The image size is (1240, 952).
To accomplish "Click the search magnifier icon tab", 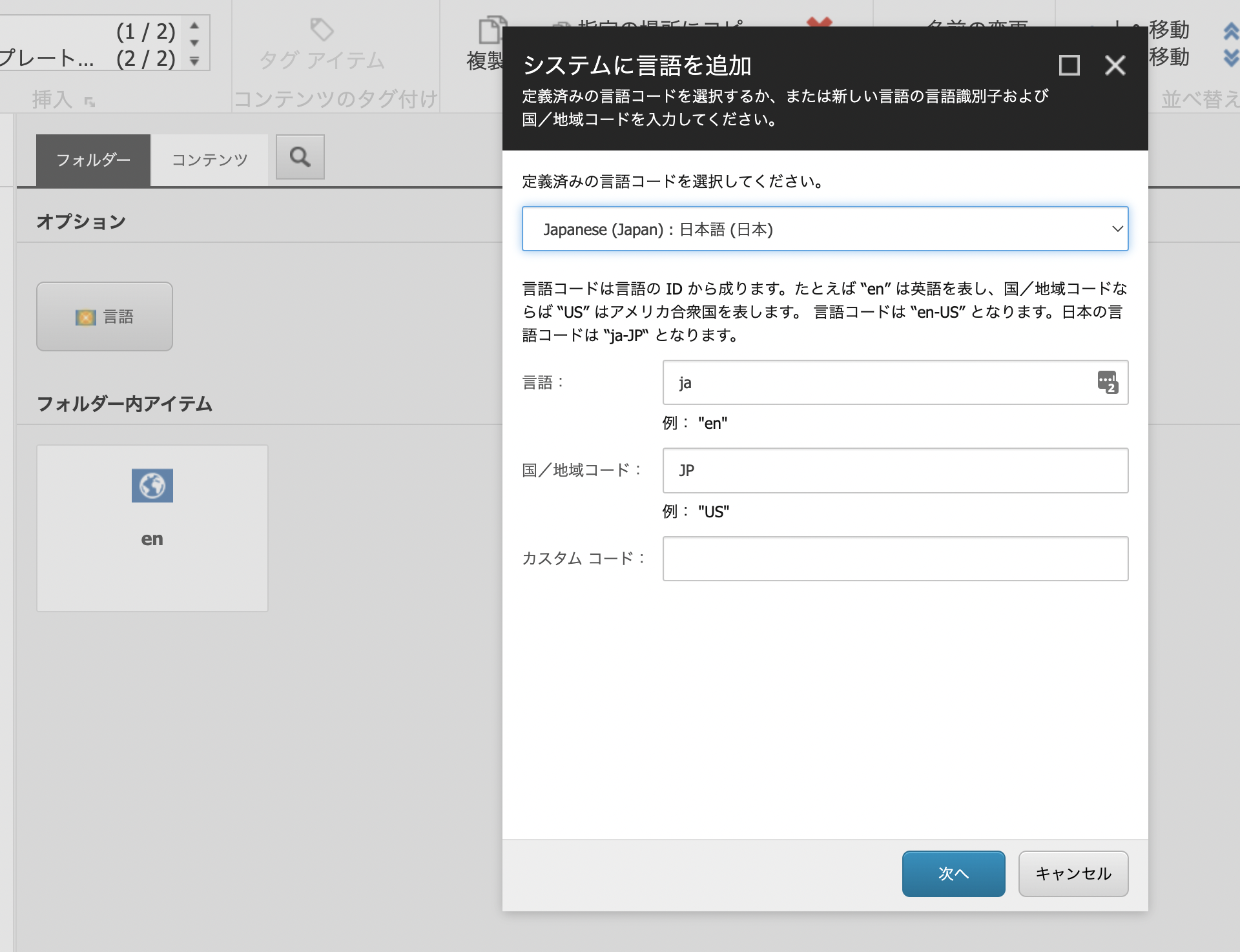I will (x=300, y=157).
